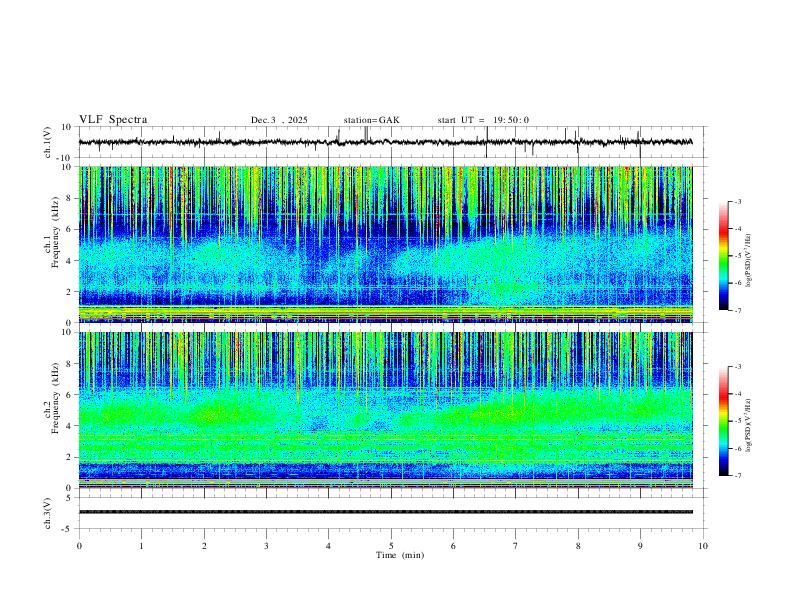Click the ch.3 voltage trace band
The width and height of the screenshot is (792, 612).
point(385,512)
